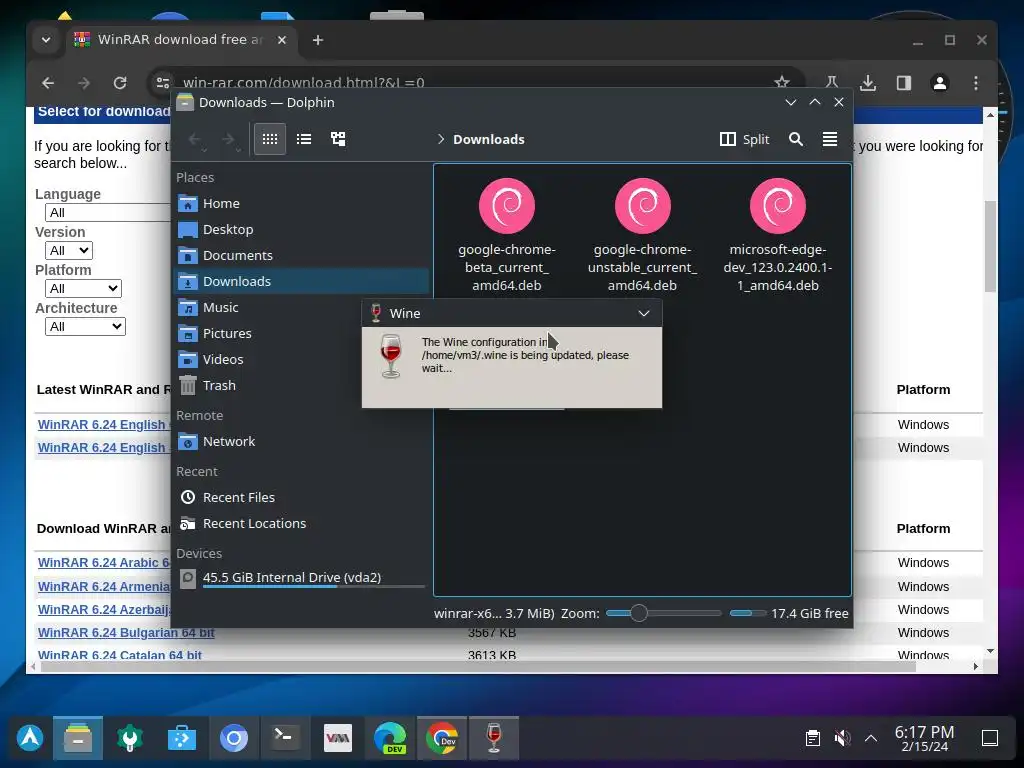This screenshot has height=768, width=1024.
Task: Open Microsoft Edge Dev from taskbar
Action: pos(390,738)
